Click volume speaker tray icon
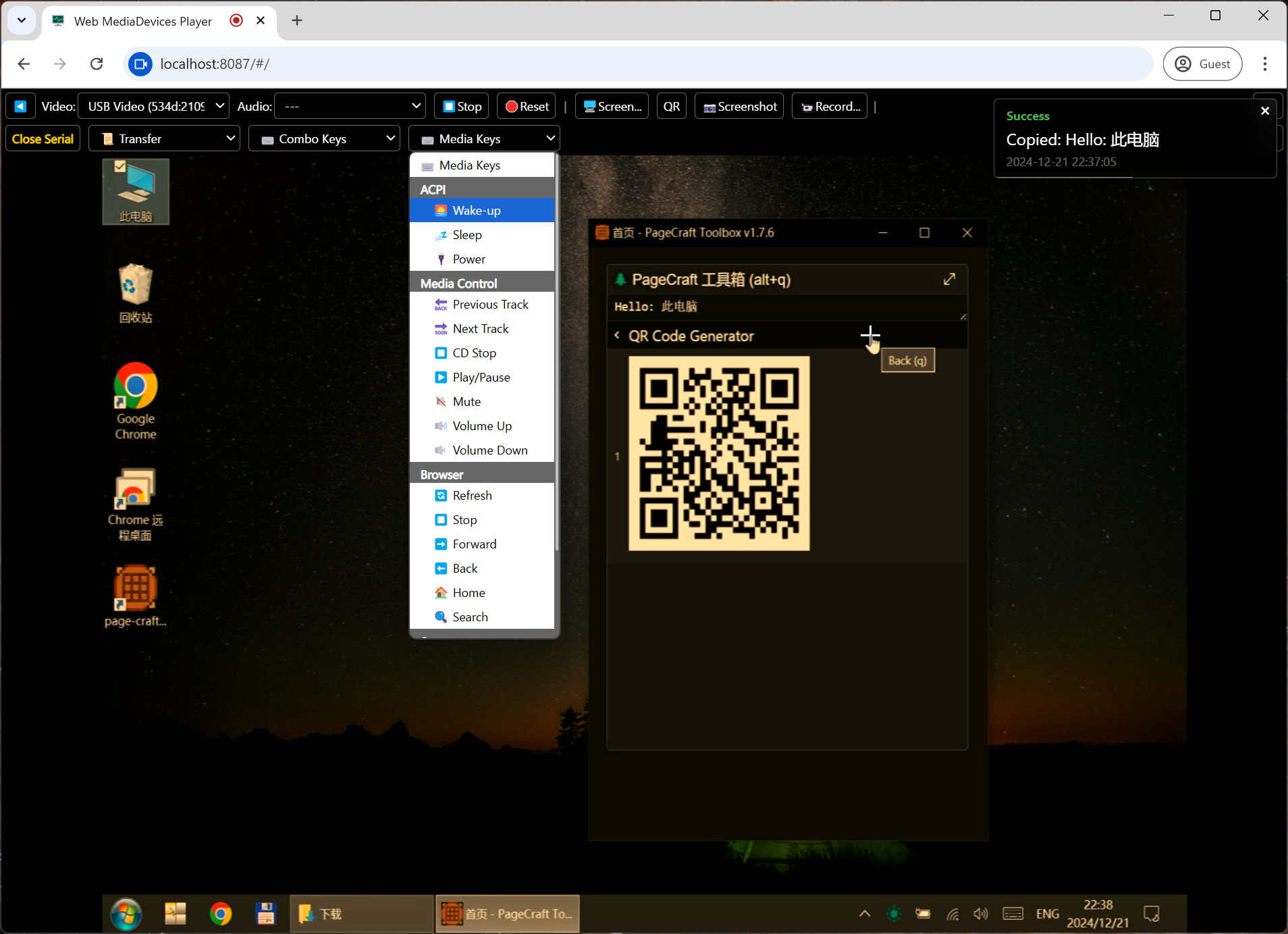 coord(980,914)
